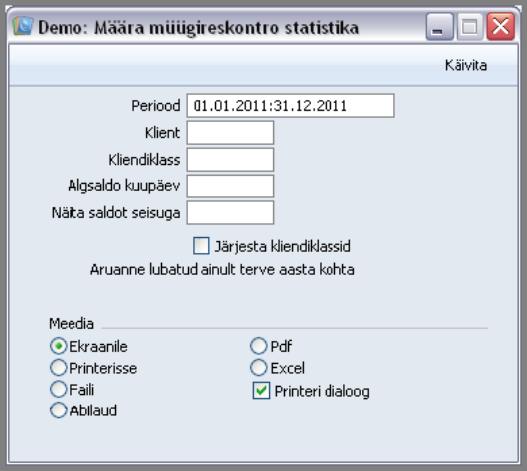
Task: Click the Kliendiklass input field
Action: click(231, 160)
